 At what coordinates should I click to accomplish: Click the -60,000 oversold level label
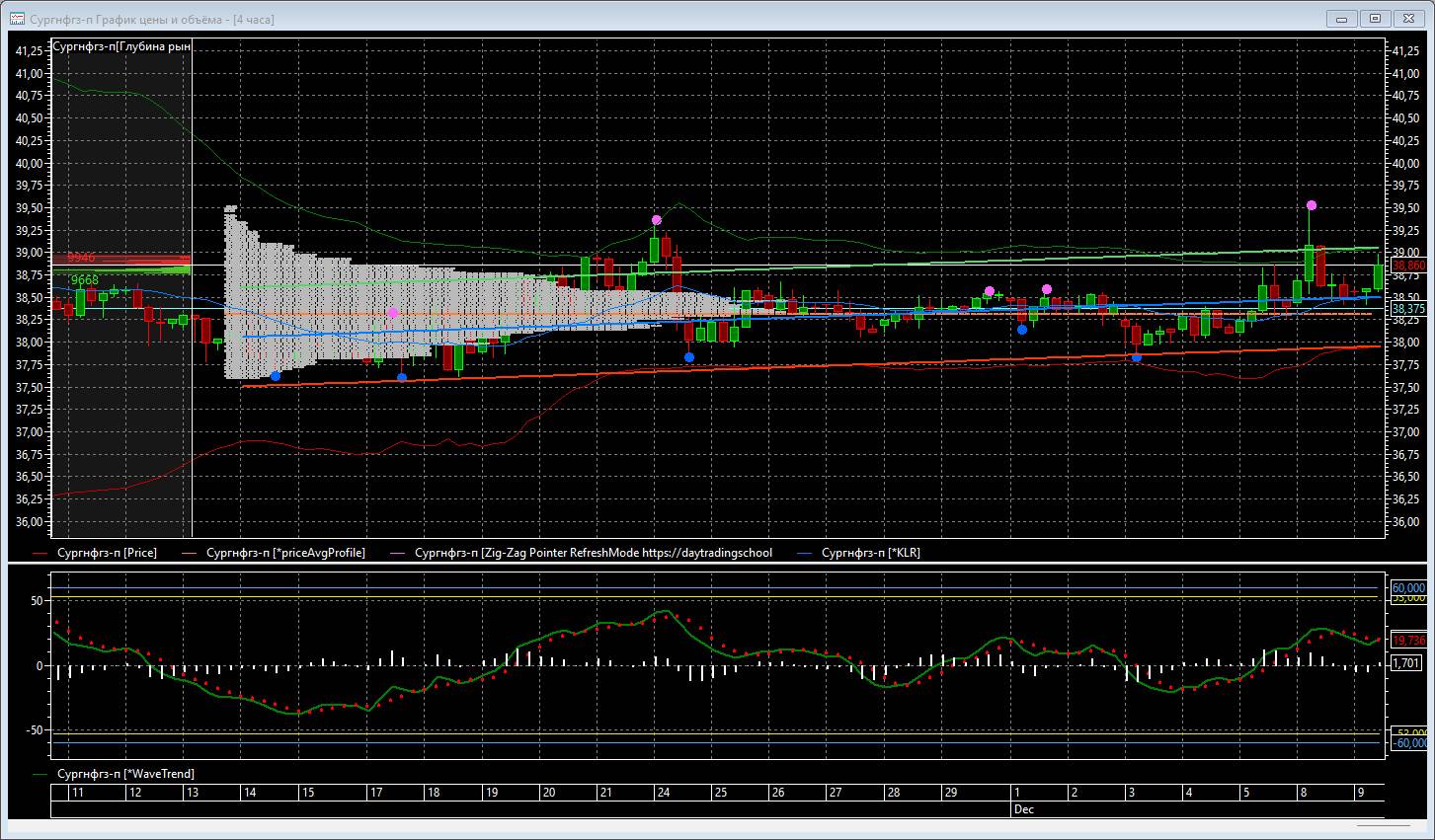point(1408,743)
